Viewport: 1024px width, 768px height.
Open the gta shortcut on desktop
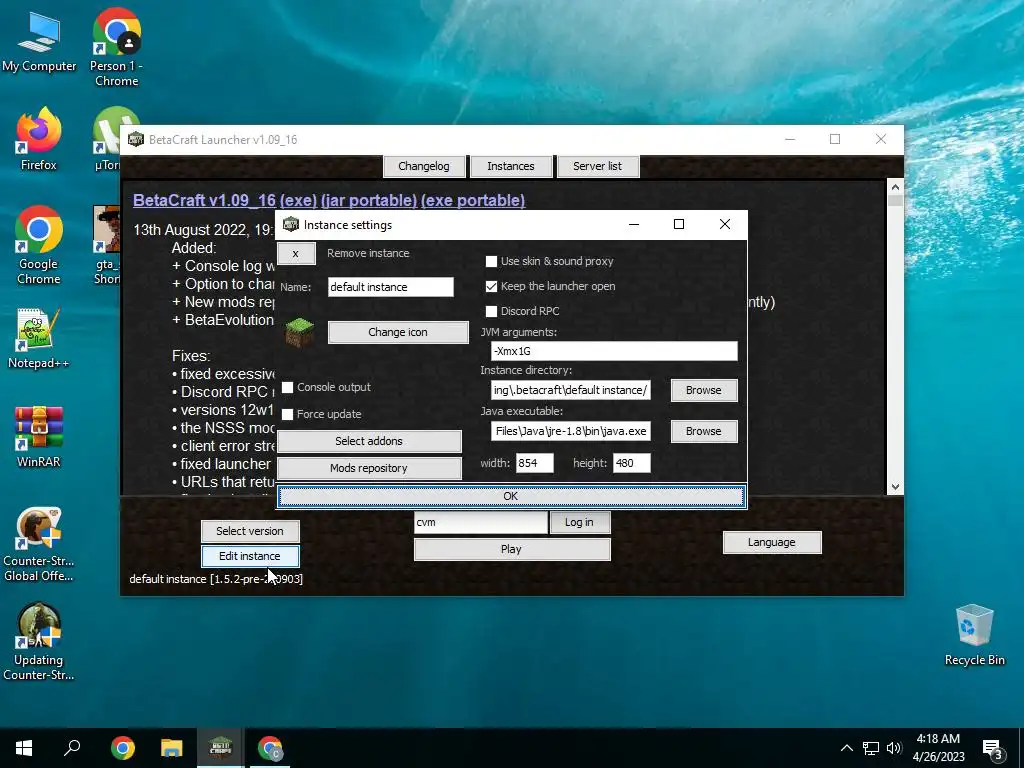click(106, 245)
